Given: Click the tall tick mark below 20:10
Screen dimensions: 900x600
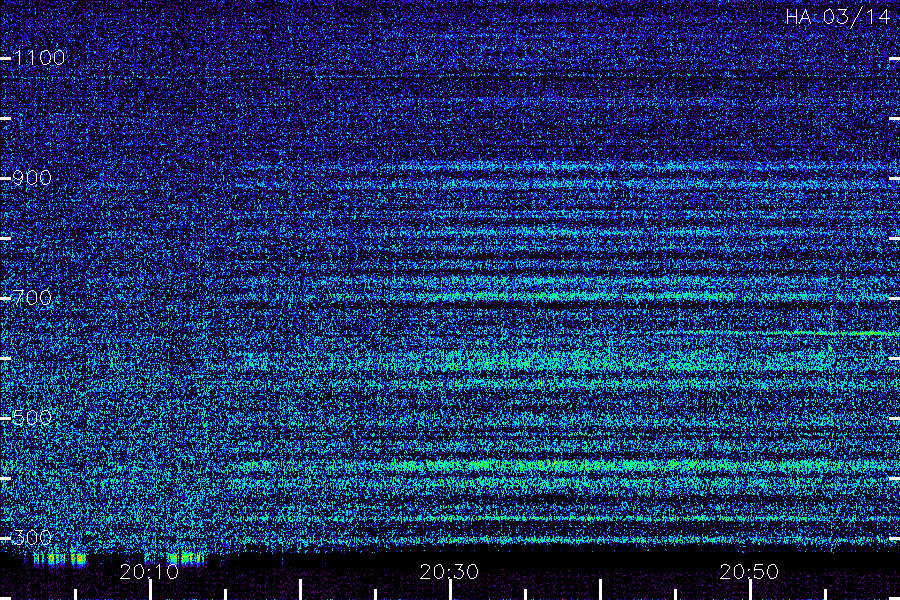Looking at the screenshot, I should point(150,590).
